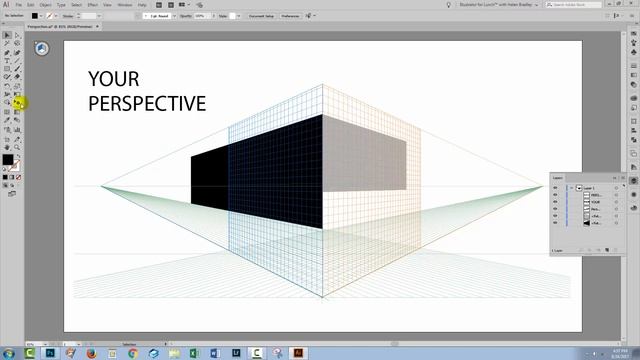Screen dimensions: 640x360
Task: Open the stroke weight dropdown
Action: pos(99,16)
